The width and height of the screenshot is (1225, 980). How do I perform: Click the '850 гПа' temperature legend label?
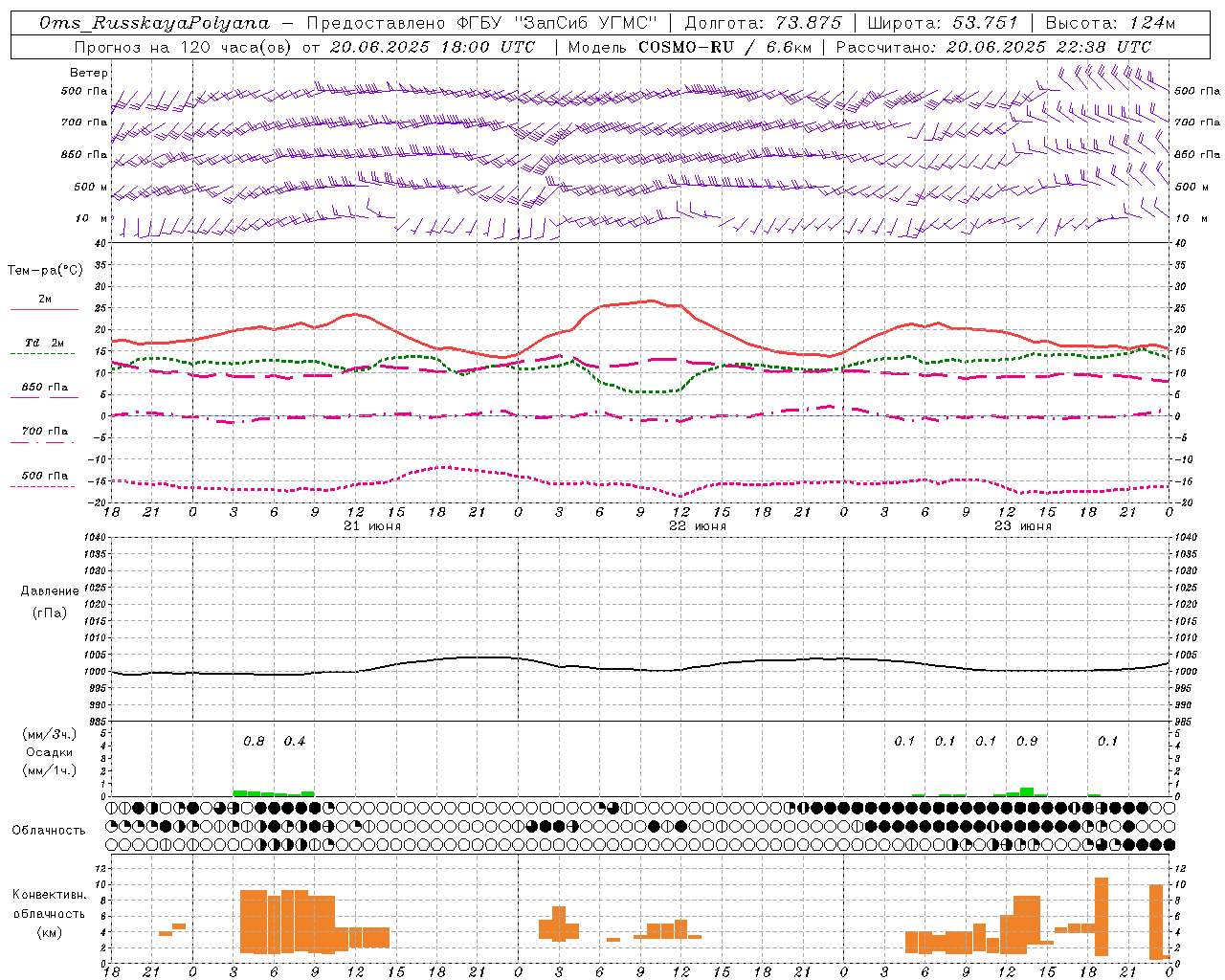coord(44,388)
